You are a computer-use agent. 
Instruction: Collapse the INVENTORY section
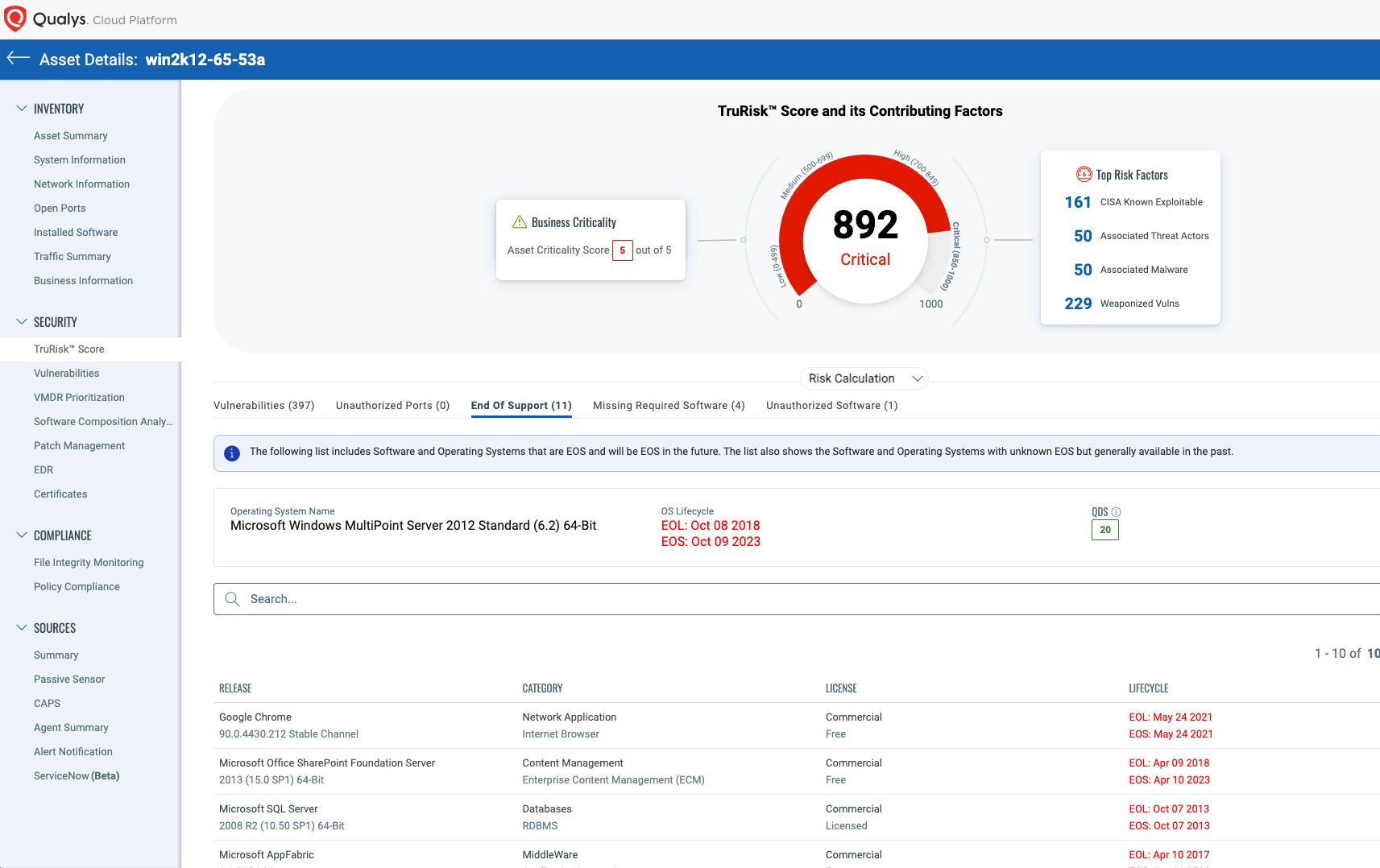[22, 109]
